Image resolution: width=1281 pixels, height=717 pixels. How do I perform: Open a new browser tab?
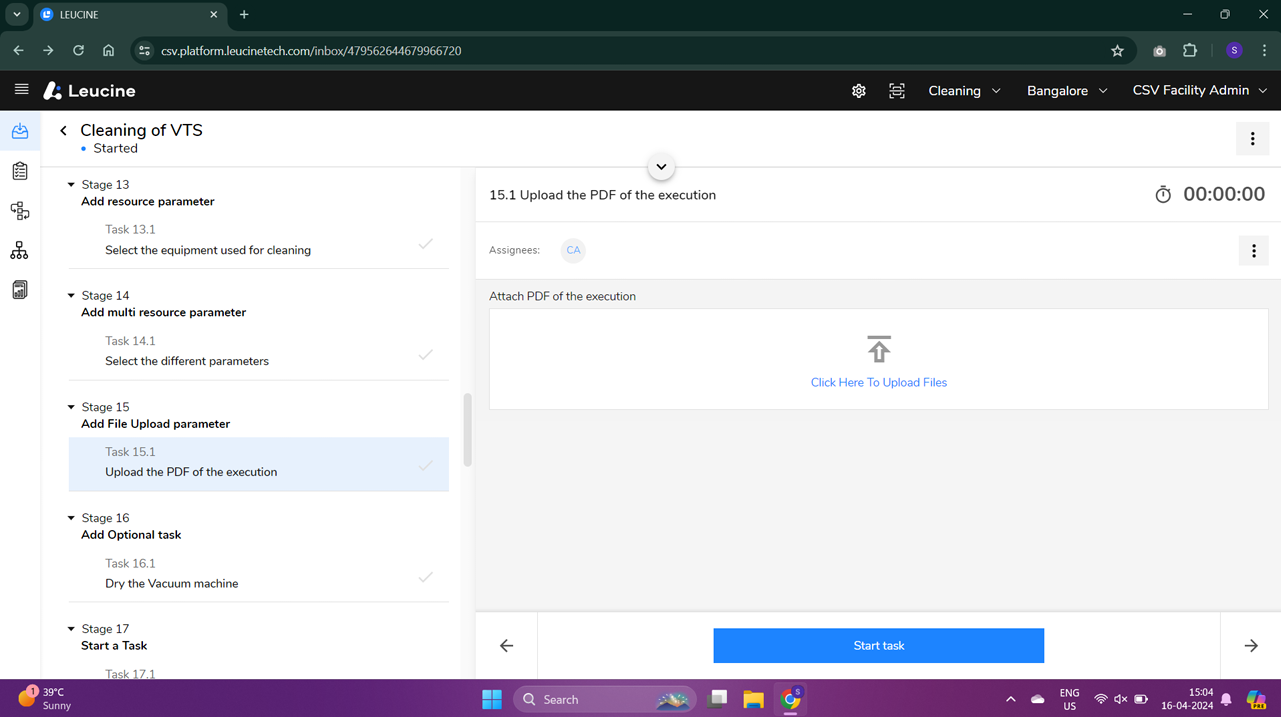coord(244,15)
